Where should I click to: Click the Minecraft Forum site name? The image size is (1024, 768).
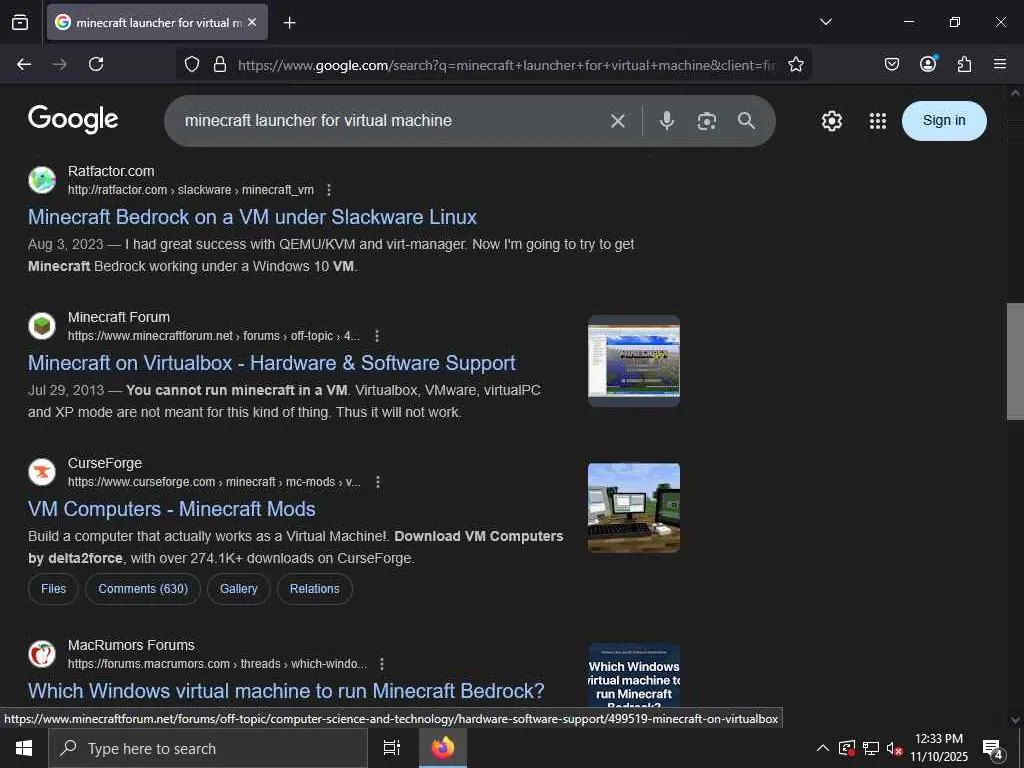click(119, 317)
